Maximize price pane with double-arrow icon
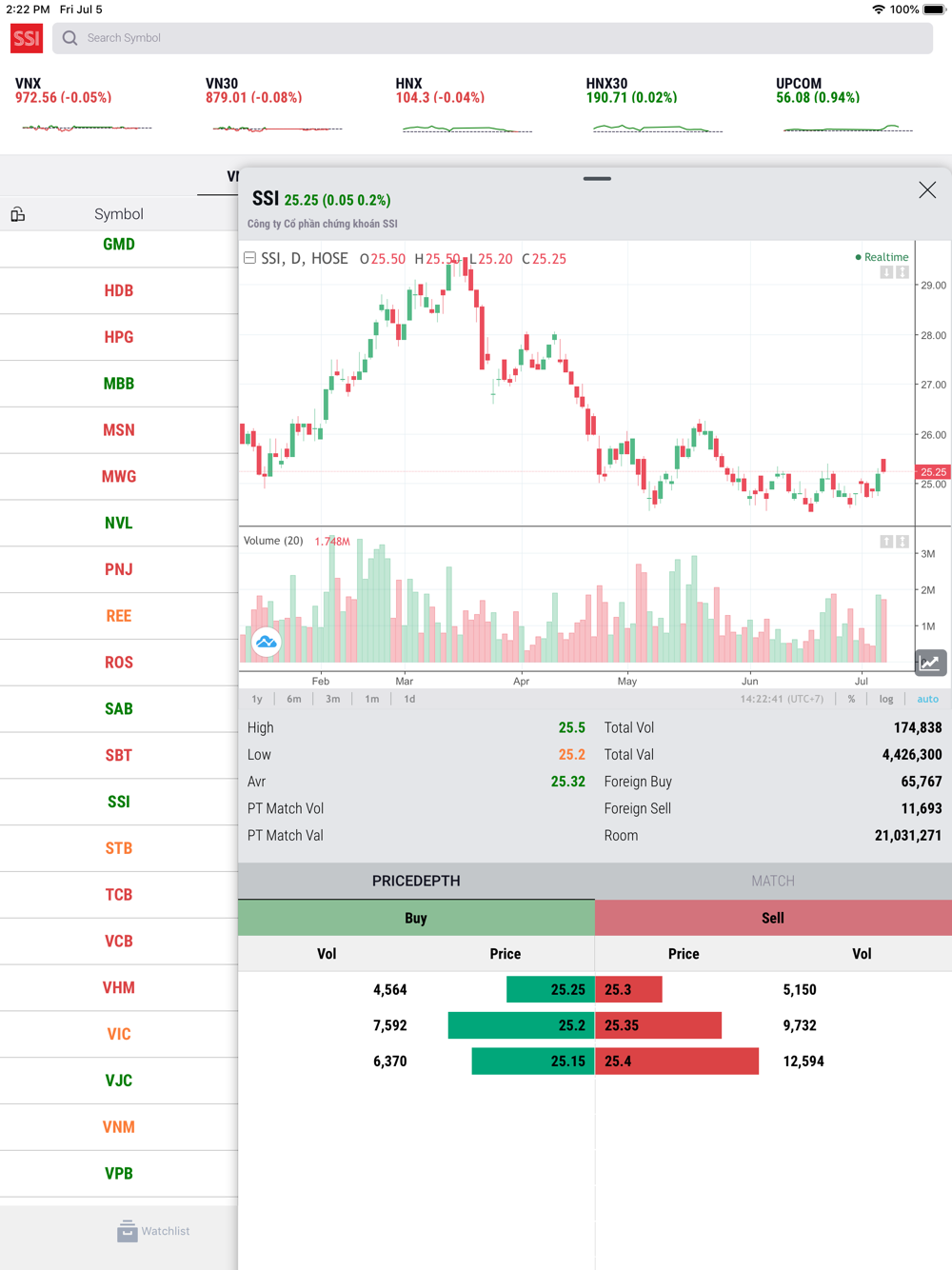 click(x=902, y=272)
